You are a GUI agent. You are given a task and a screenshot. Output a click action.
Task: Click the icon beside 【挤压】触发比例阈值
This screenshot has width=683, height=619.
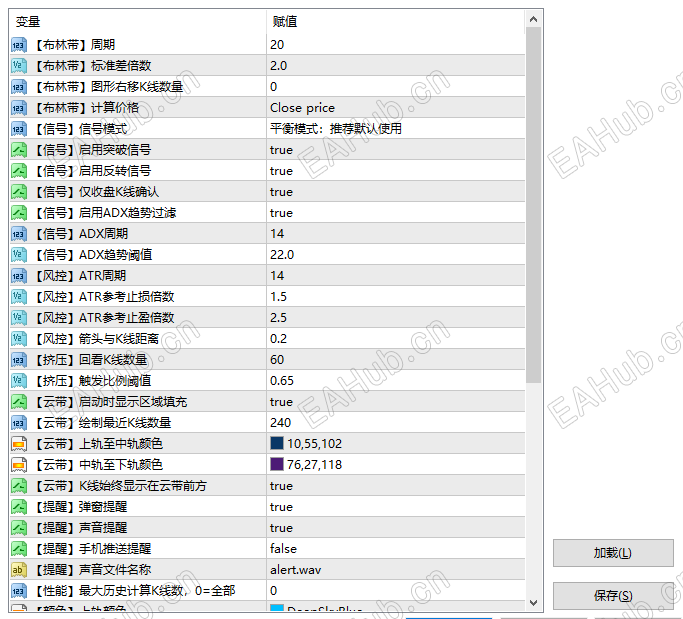tap(19, 381)
